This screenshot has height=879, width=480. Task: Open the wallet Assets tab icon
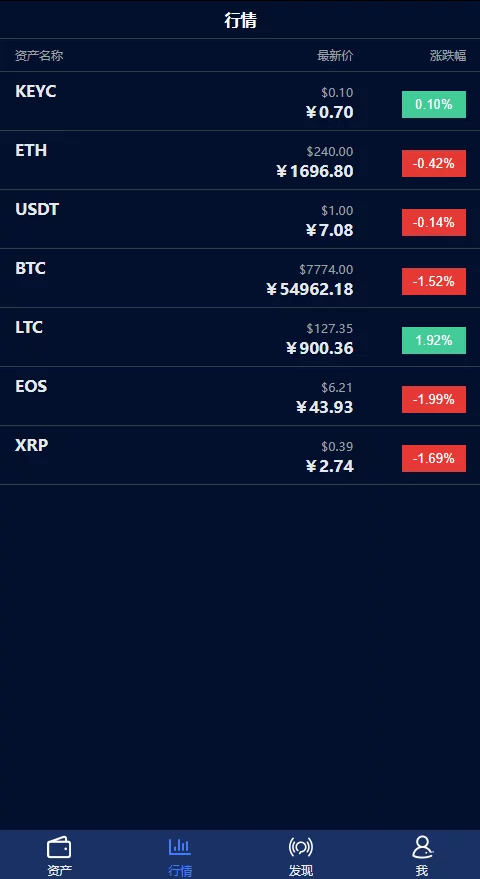tap(59, 847)
